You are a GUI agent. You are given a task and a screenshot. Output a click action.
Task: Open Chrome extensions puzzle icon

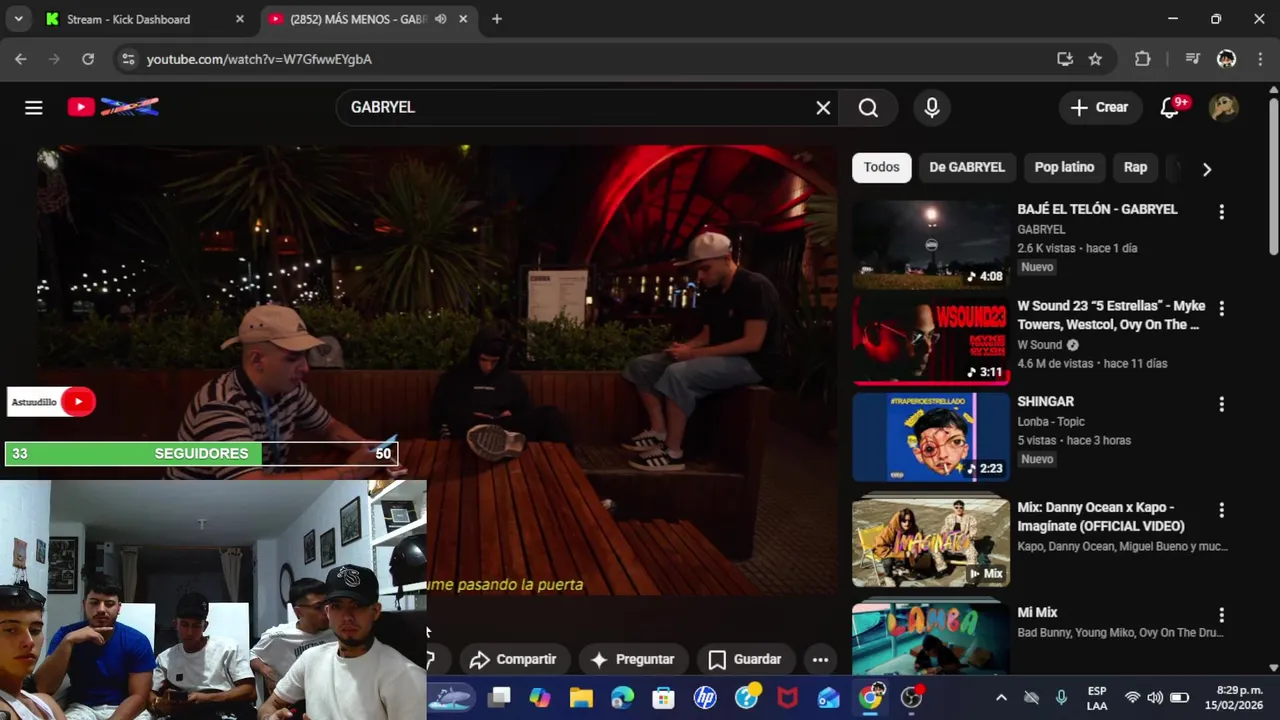(1143, 59)
